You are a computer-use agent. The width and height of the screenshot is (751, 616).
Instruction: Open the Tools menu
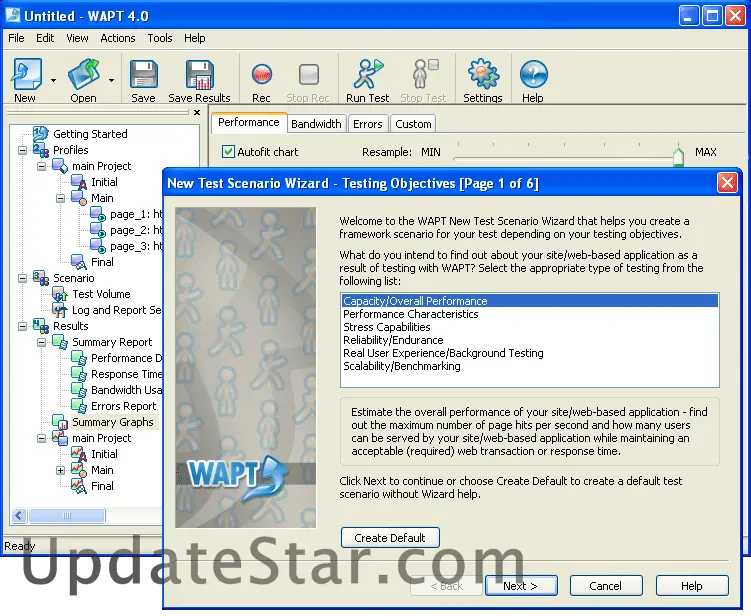[x=159, y=38]
